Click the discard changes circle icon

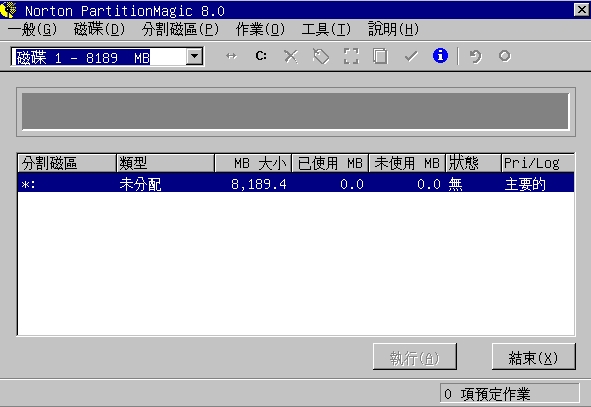point(505,56)
